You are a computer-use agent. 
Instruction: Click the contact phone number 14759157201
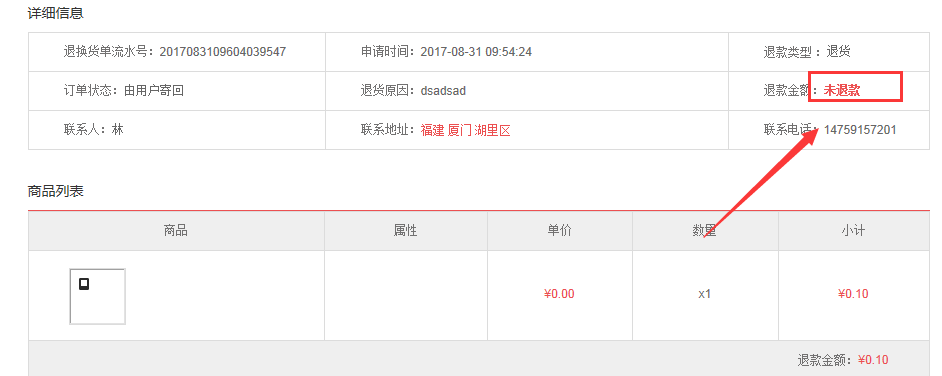point(860,130)
